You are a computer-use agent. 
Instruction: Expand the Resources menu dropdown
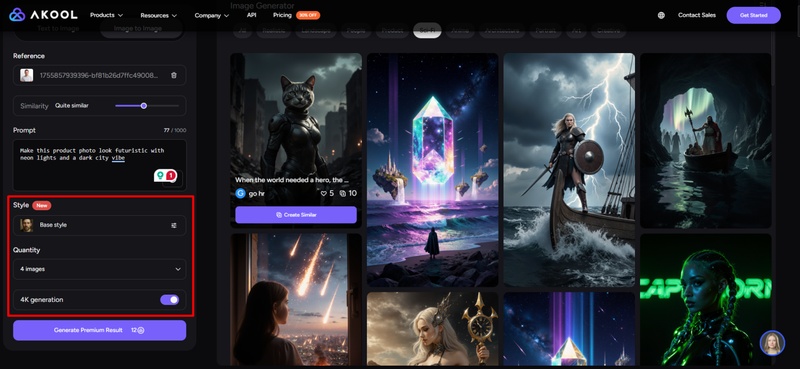[159, 15]
